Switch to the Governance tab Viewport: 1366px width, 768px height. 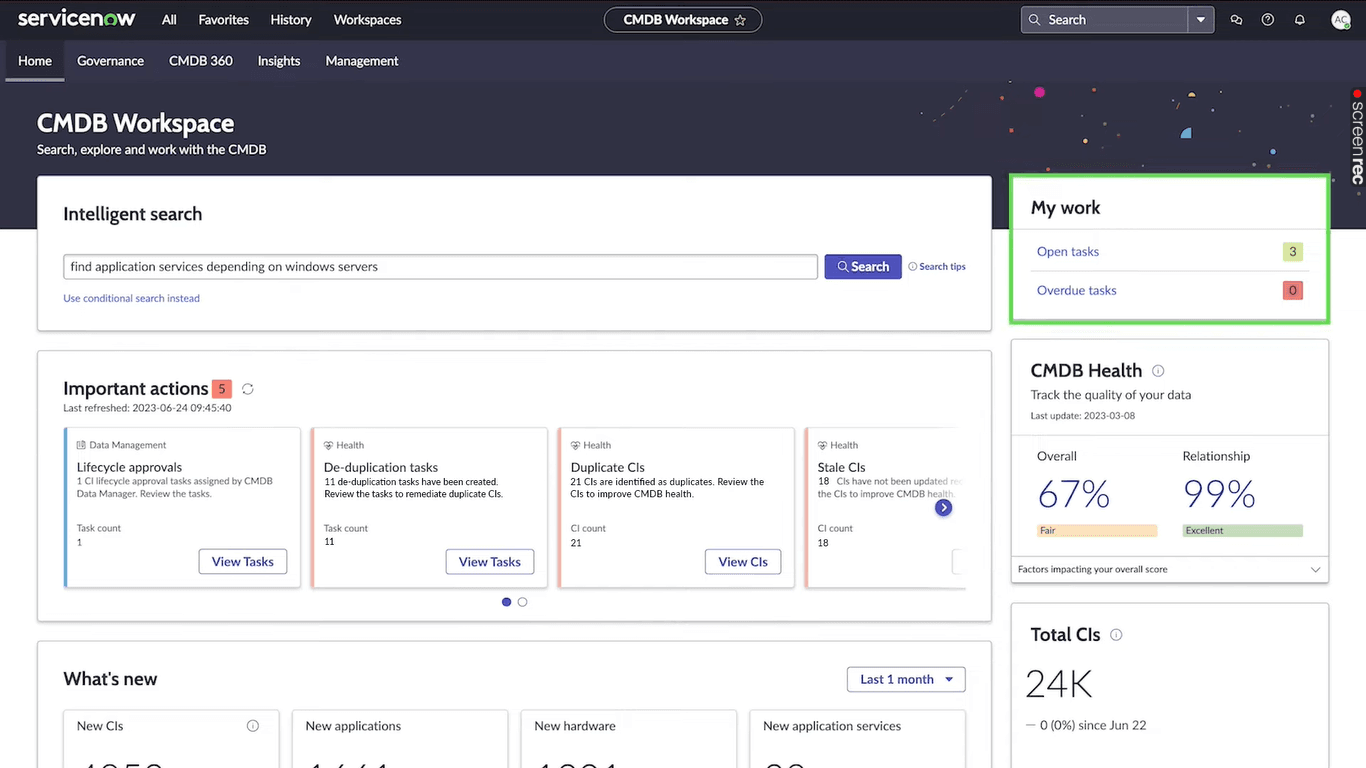click(x=110, y=61)
